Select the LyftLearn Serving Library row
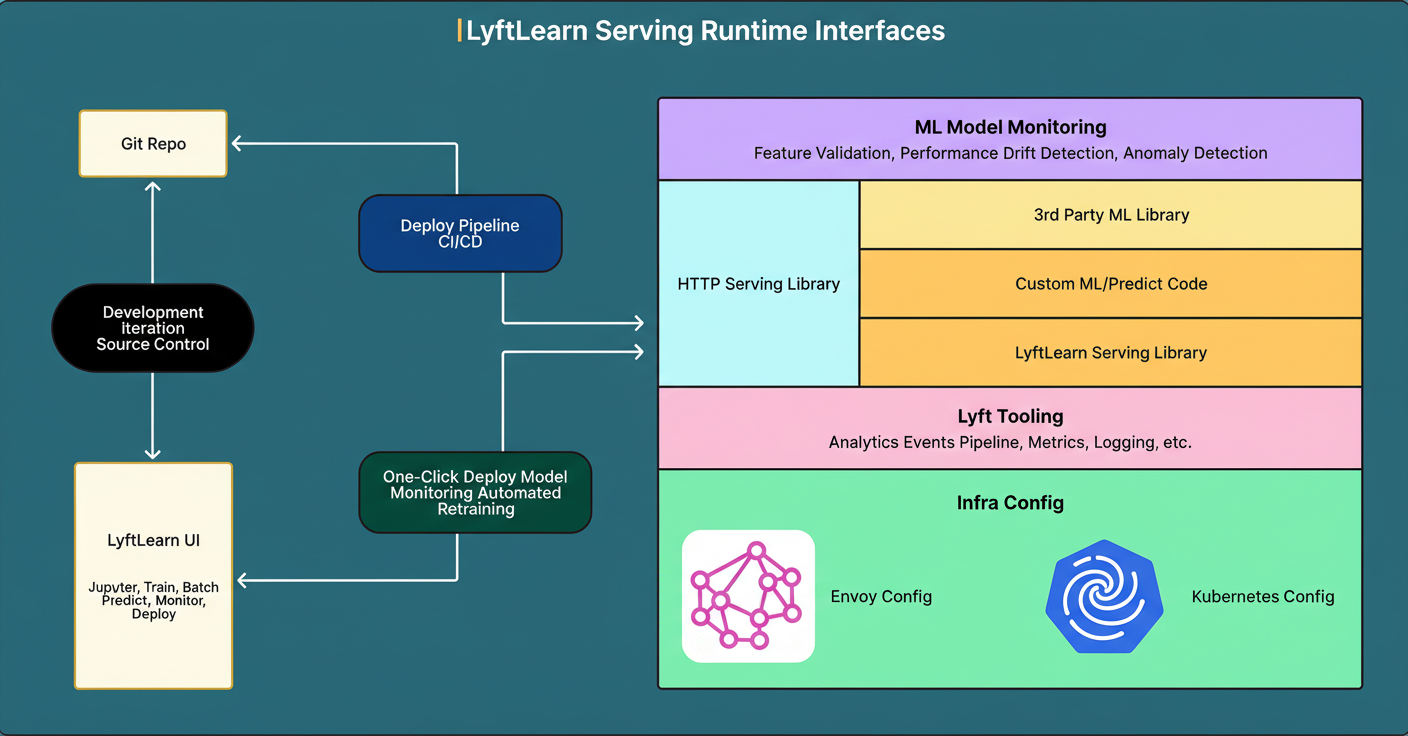This screenshot has height=736, width=1408. pos(1110,353)
